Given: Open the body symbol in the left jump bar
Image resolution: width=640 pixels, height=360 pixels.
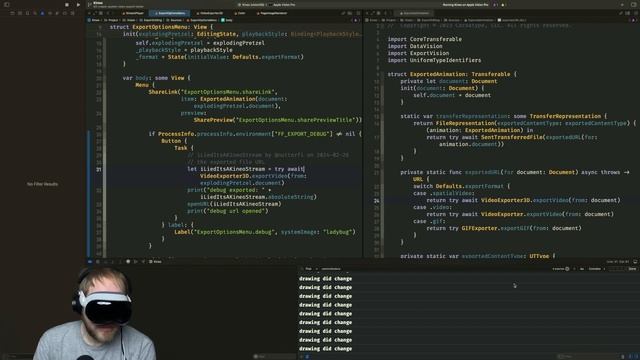Looking at the screenshot, I should click(x=227, y=20).
